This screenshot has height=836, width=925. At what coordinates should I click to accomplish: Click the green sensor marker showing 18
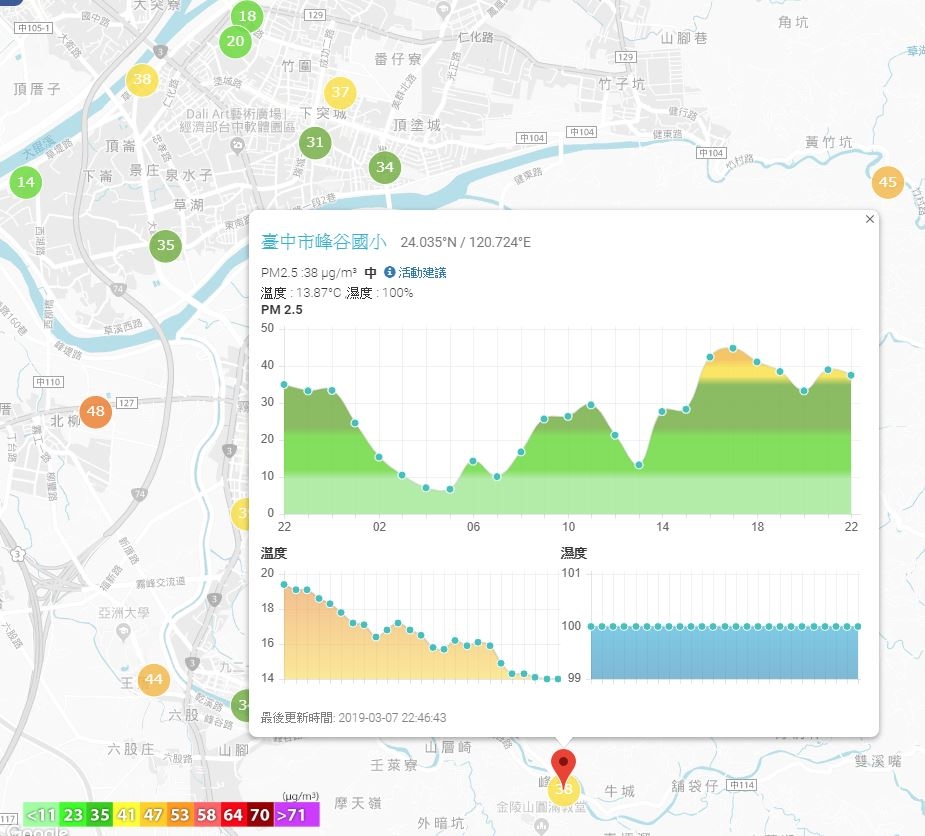247,16
